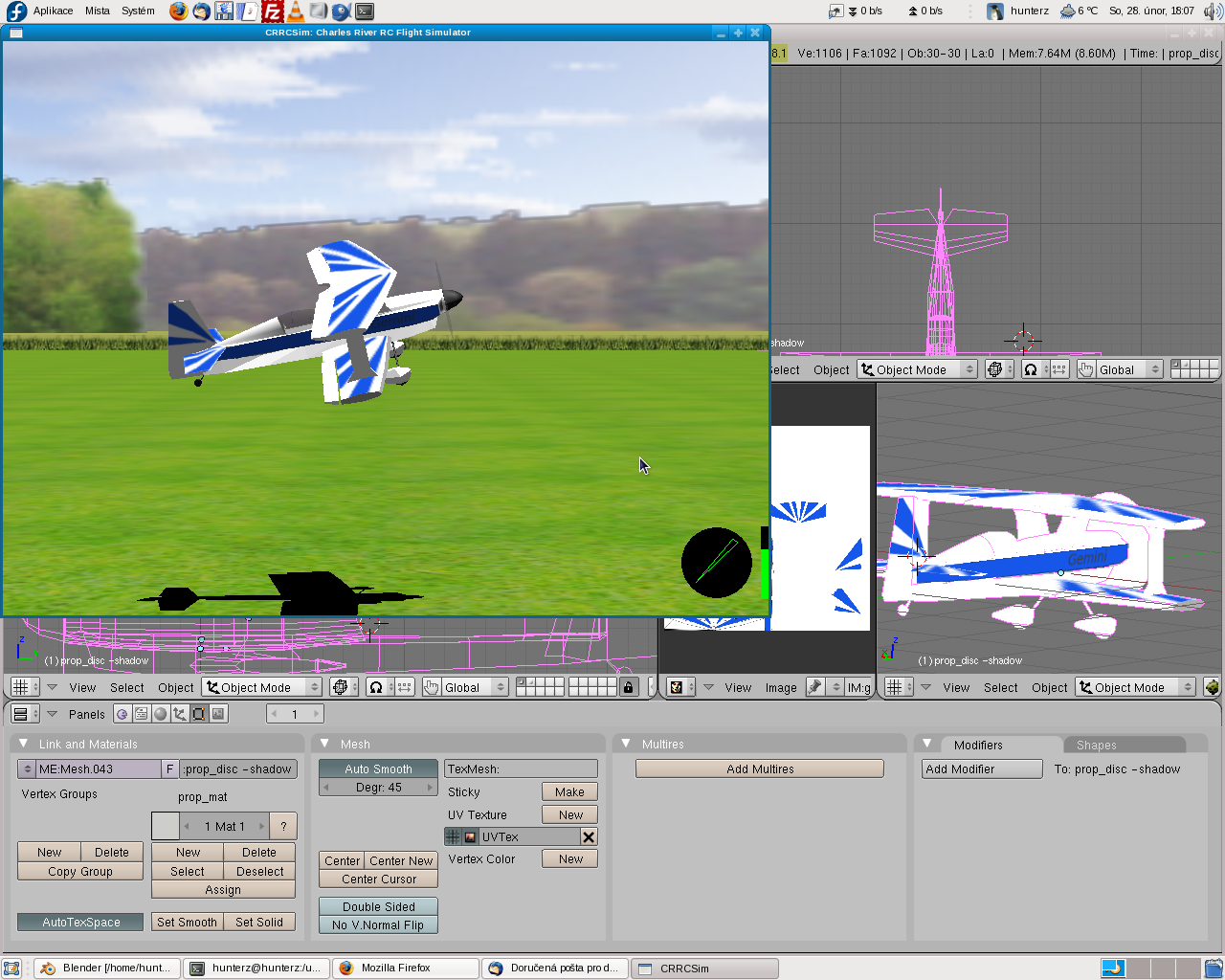
Task: Click the material color swatch beside Mat 1
Action: point(166,826)
